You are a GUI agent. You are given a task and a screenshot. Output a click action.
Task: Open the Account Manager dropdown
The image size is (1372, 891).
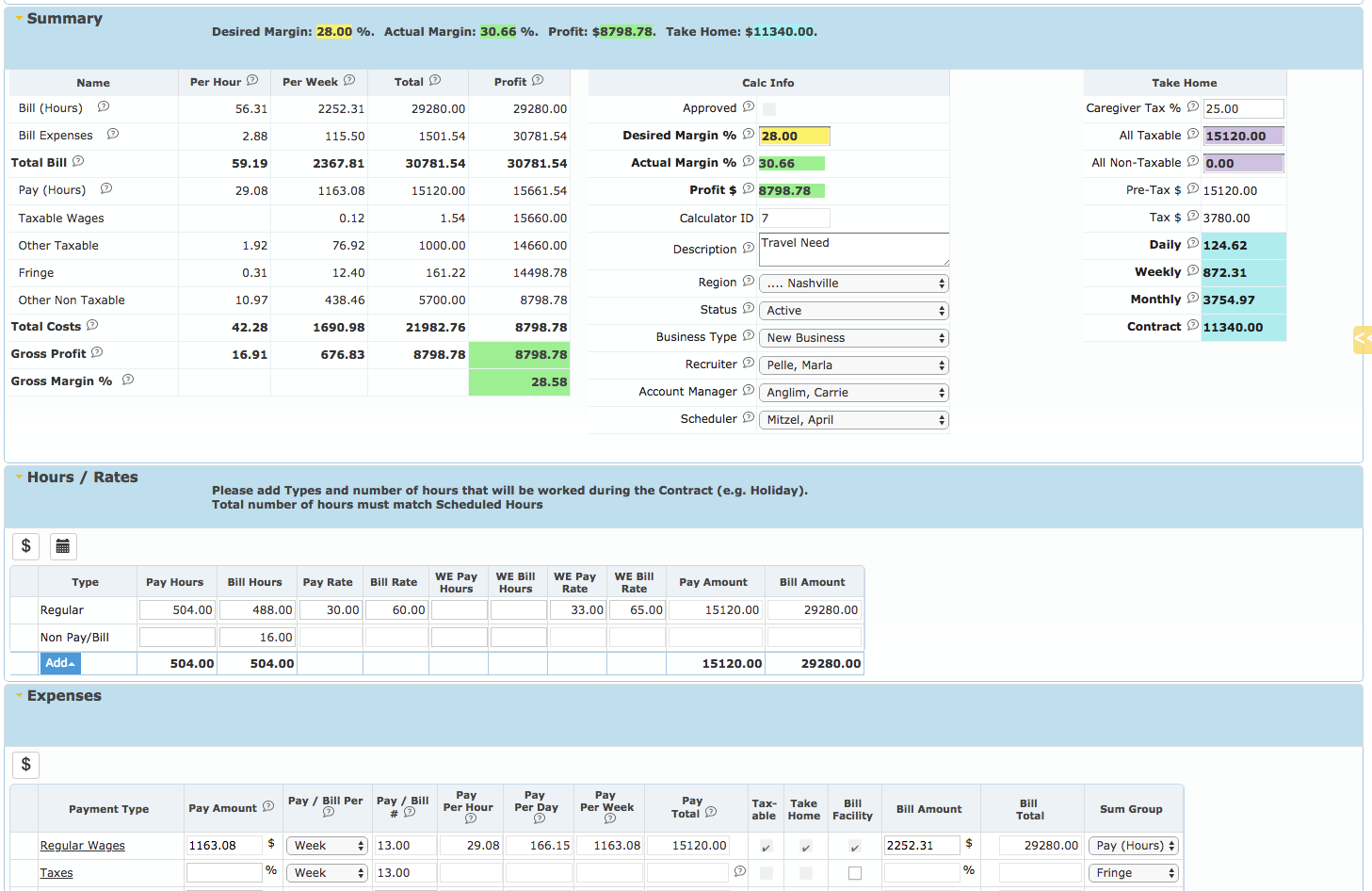click(854, 393)
